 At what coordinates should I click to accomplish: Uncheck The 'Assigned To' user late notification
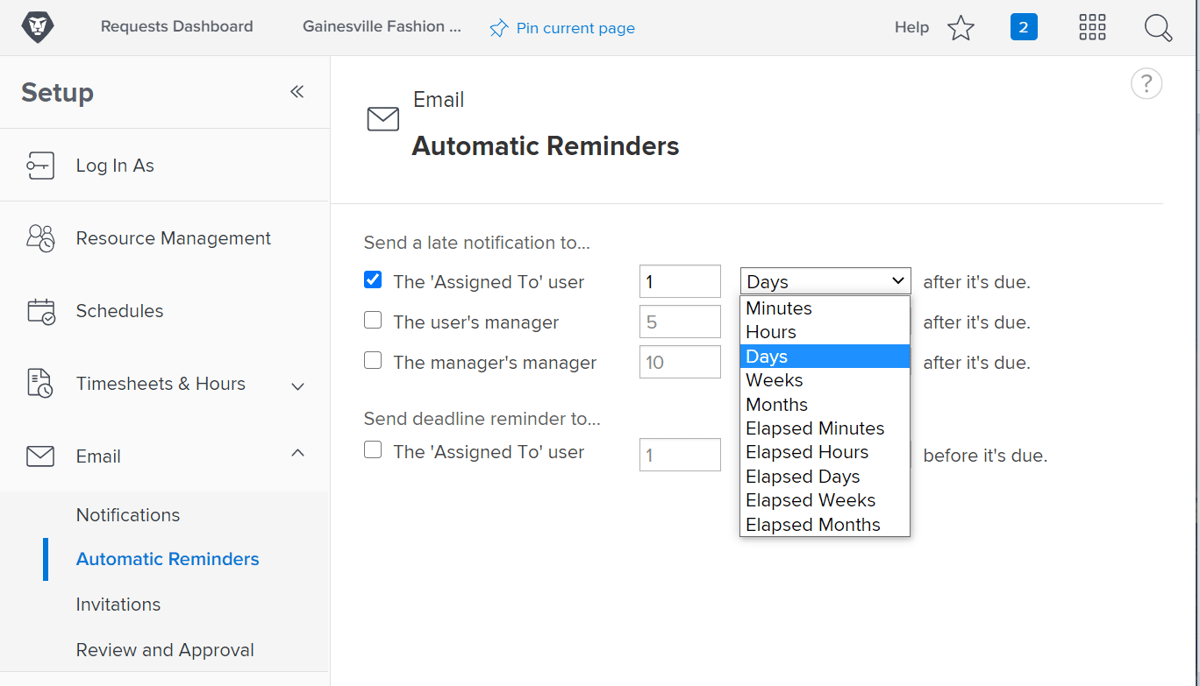[372, 280]
